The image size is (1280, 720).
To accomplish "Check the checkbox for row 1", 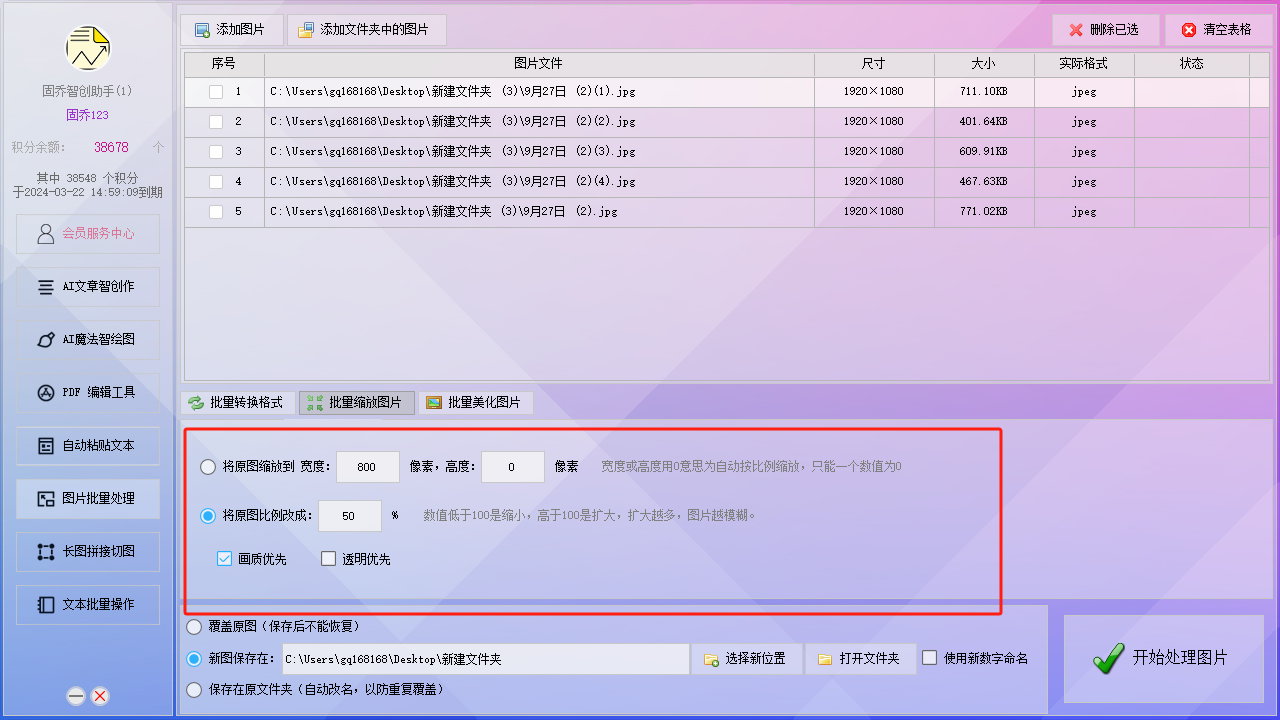I will 216,92.
